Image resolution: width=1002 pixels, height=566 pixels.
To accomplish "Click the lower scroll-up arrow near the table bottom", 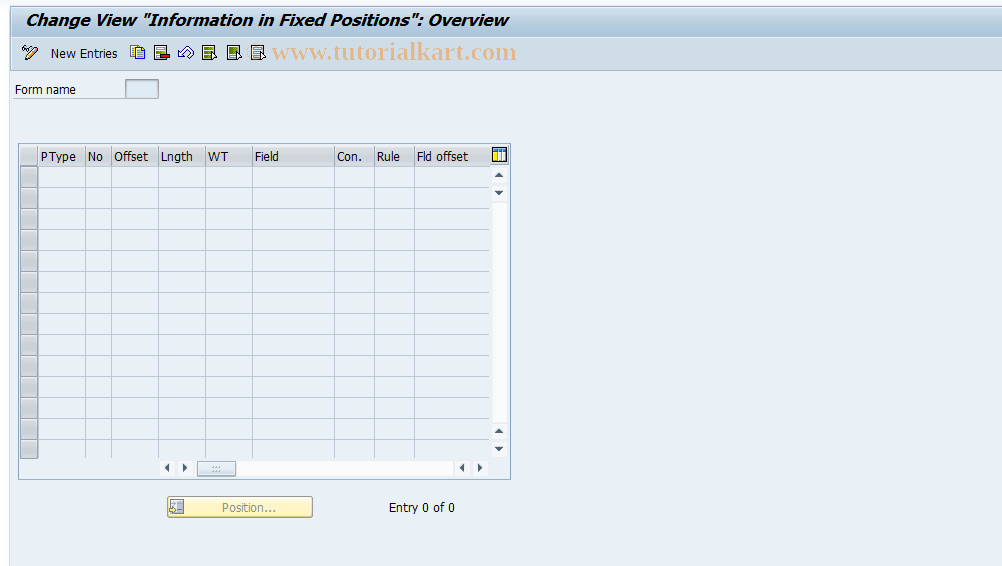I will coord(499,431).
